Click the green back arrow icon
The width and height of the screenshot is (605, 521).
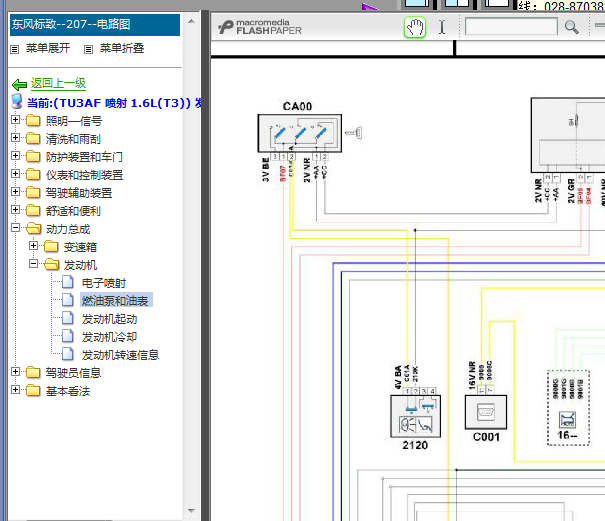click(19, 85)
